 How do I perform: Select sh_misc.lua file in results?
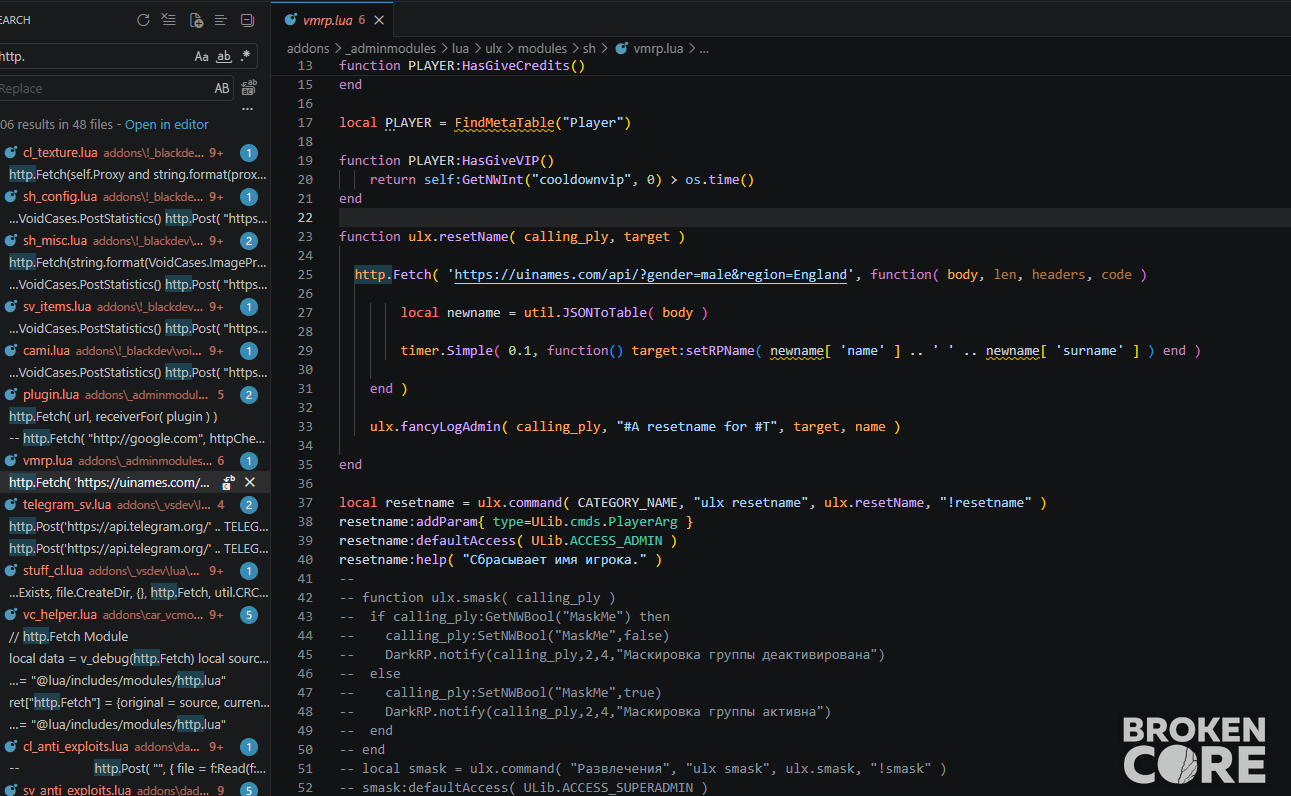135,241
